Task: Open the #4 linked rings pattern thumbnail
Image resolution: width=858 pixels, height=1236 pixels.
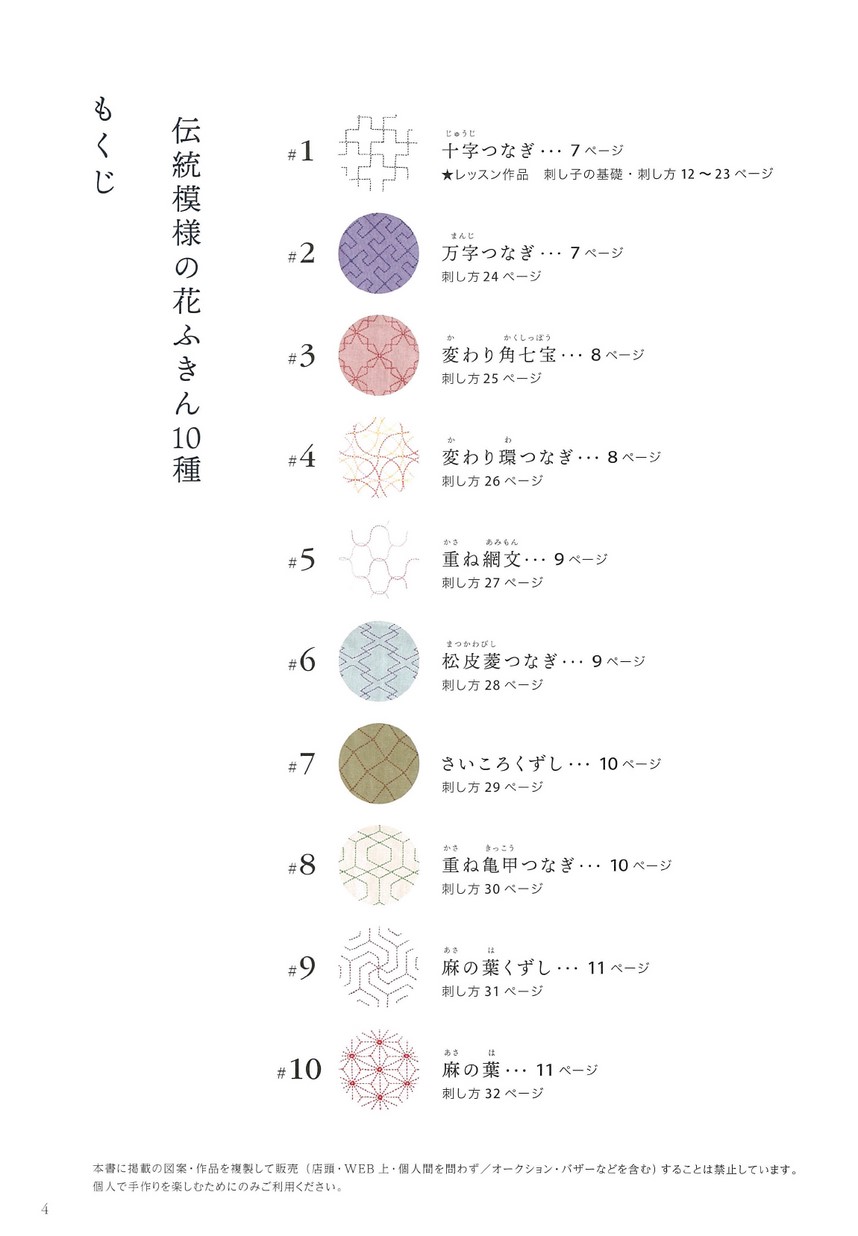Action: (378, 458)
